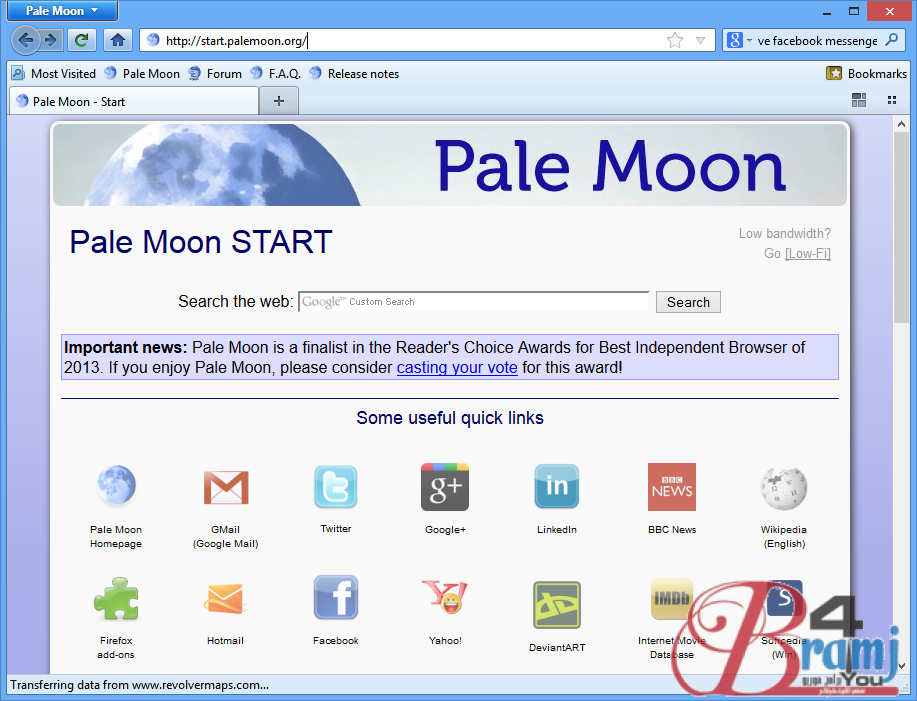Reload the page with the refresh icon
The height and width of the screenshot is (701, 917).
[83, 41]
